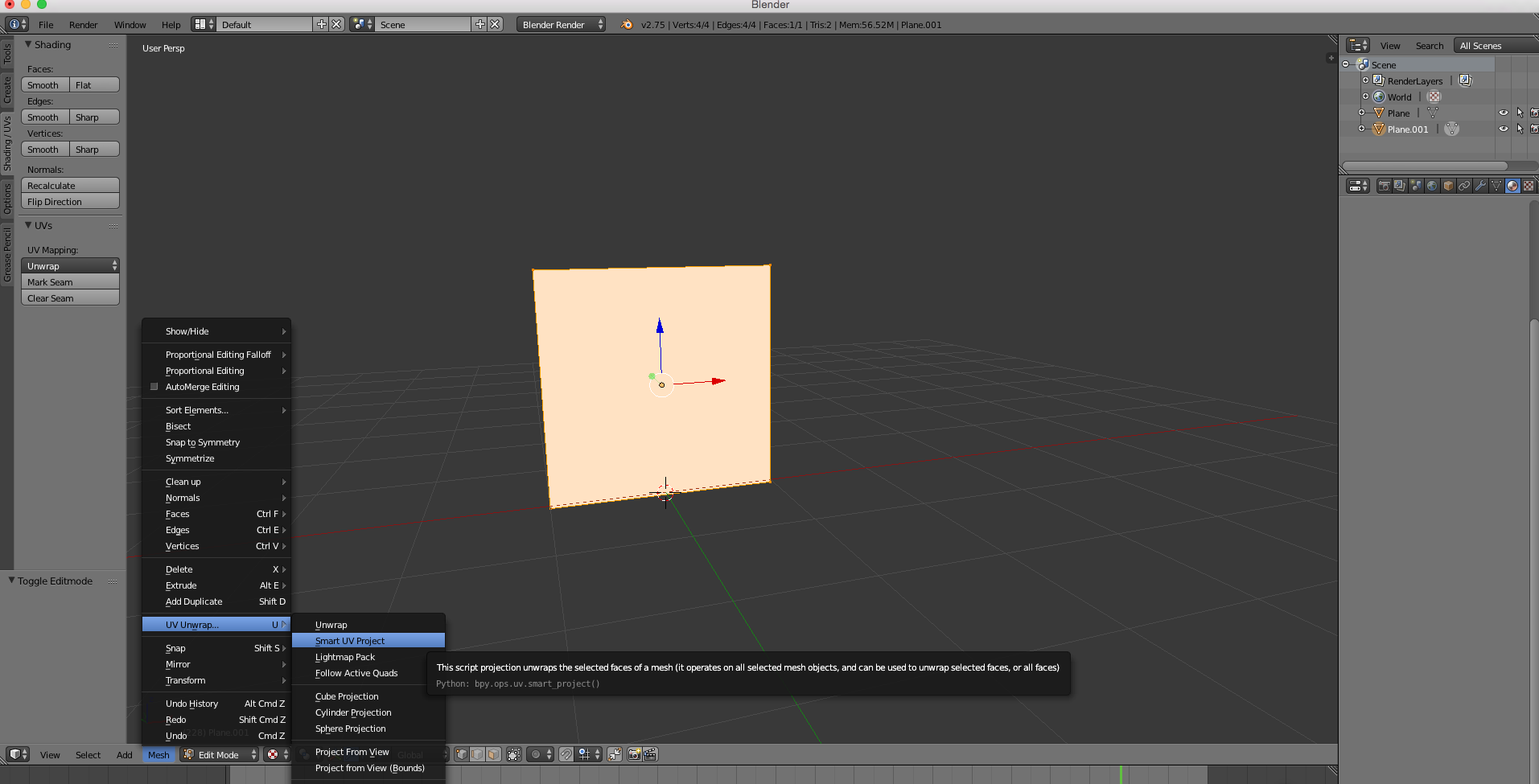Expand the RenderLayers tree item
The height and width of the screenshot is (784, 1539).
[x=1365, y=80]
